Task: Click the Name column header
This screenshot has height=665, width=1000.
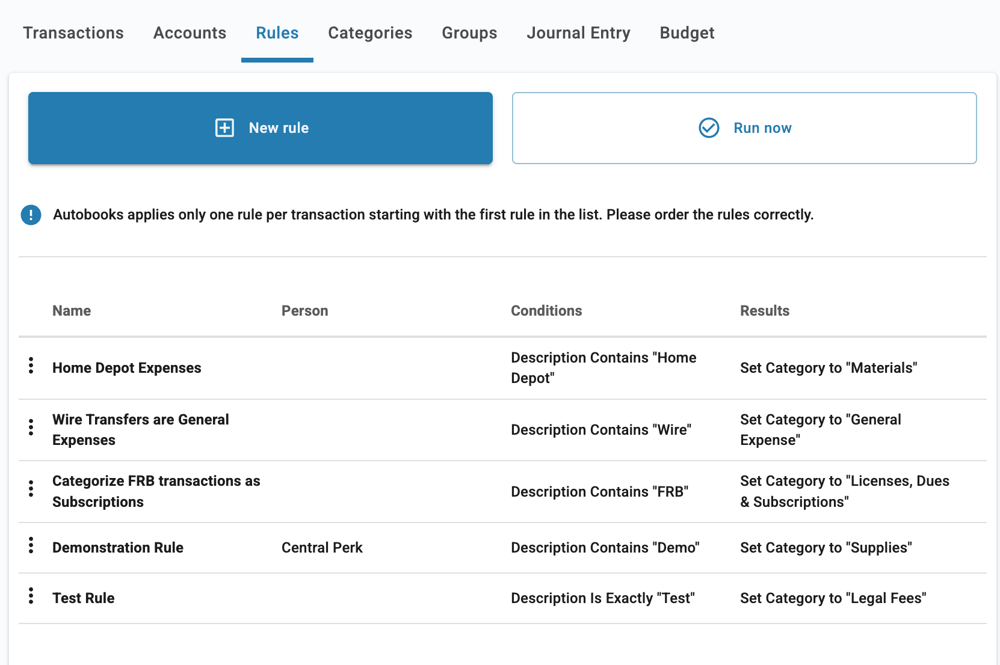Action: pos(71,310)
